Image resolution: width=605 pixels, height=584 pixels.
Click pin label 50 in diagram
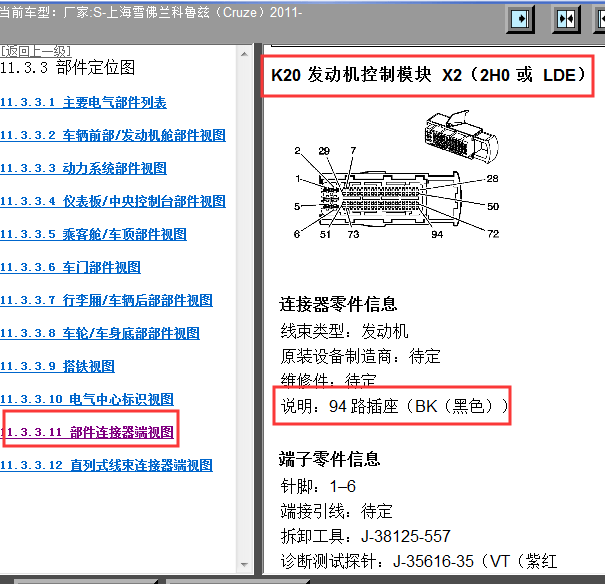click(493, 206)
